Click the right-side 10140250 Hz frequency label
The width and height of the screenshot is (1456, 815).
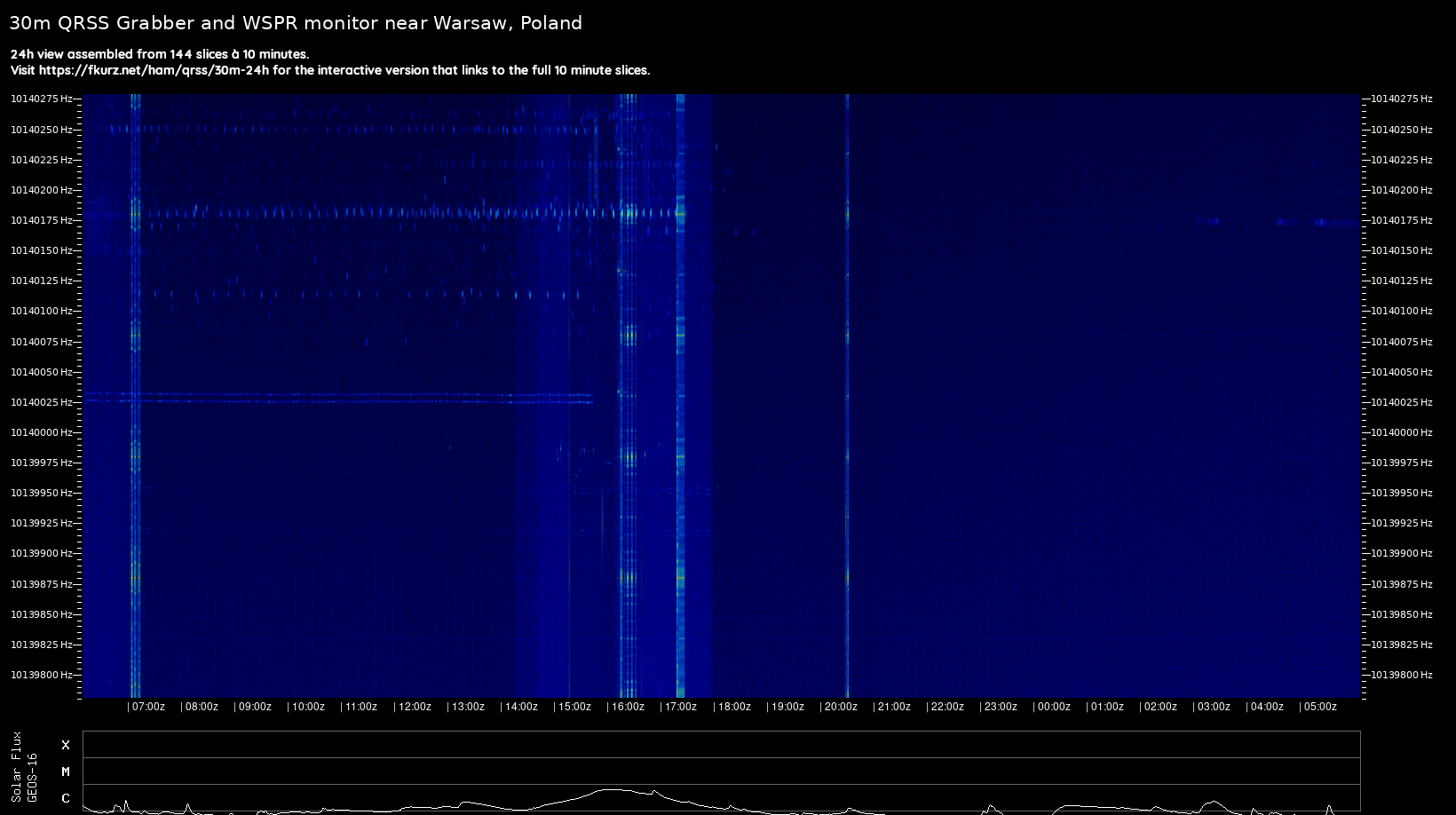coord(1402,130)
